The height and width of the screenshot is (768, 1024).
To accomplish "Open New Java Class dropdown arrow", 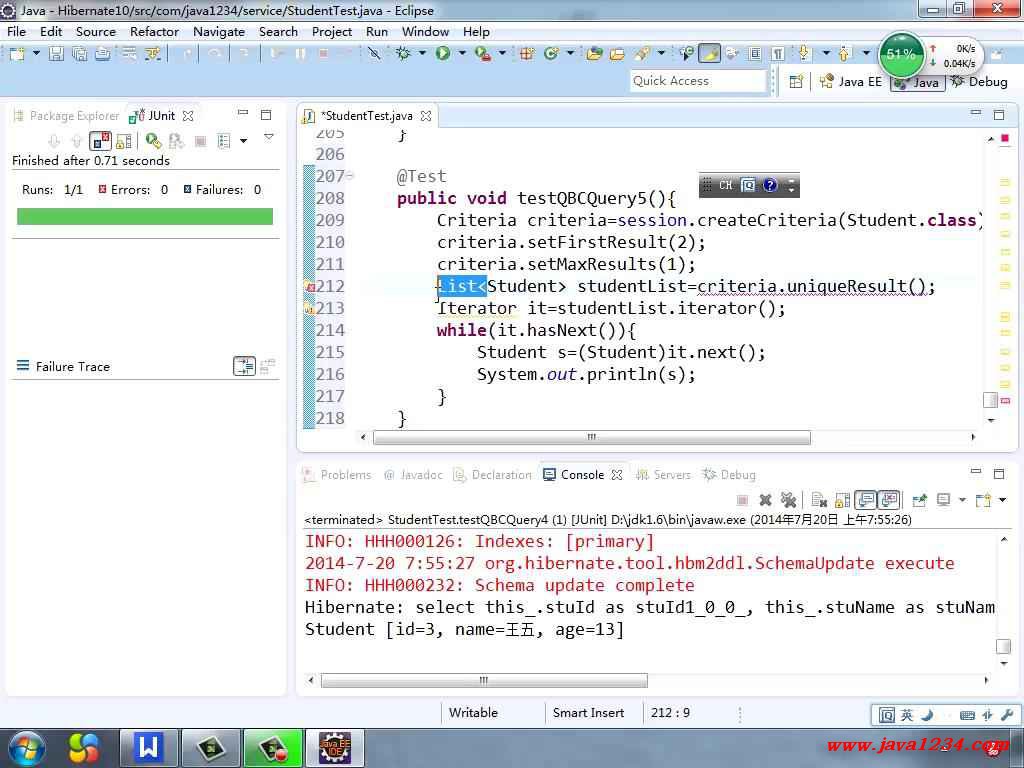I will click(569, 54).
